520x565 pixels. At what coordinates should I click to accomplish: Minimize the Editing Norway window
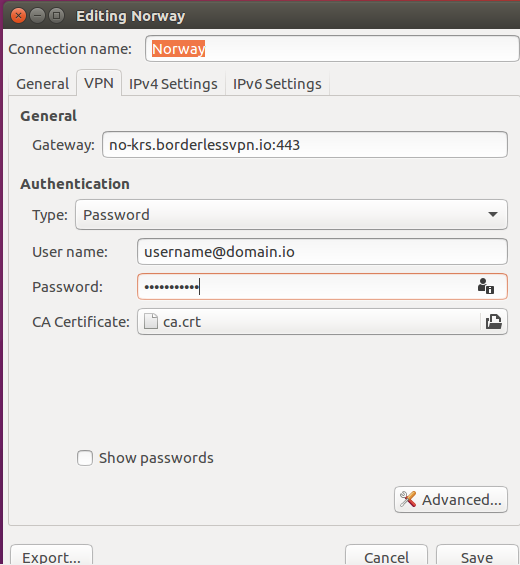pos(37,16)
